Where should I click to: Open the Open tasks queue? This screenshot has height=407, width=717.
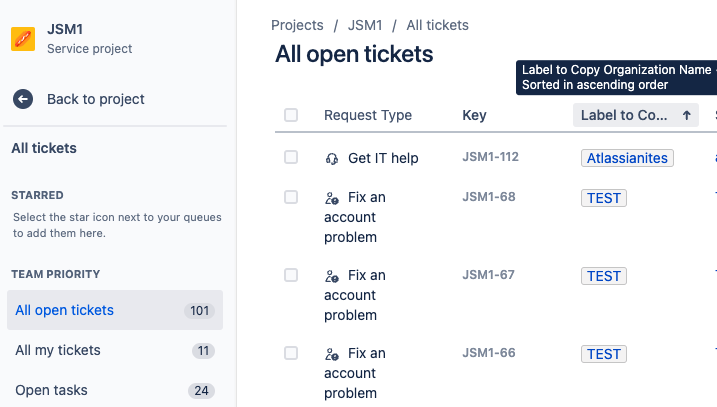coord(51,390)
